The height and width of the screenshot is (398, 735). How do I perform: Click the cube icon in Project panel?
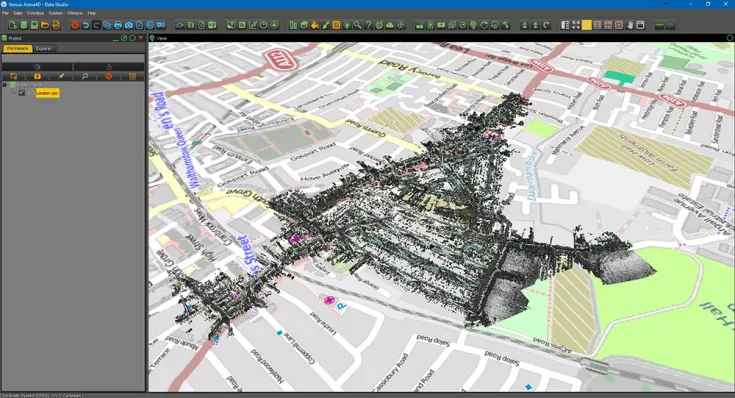coord(38,67)
